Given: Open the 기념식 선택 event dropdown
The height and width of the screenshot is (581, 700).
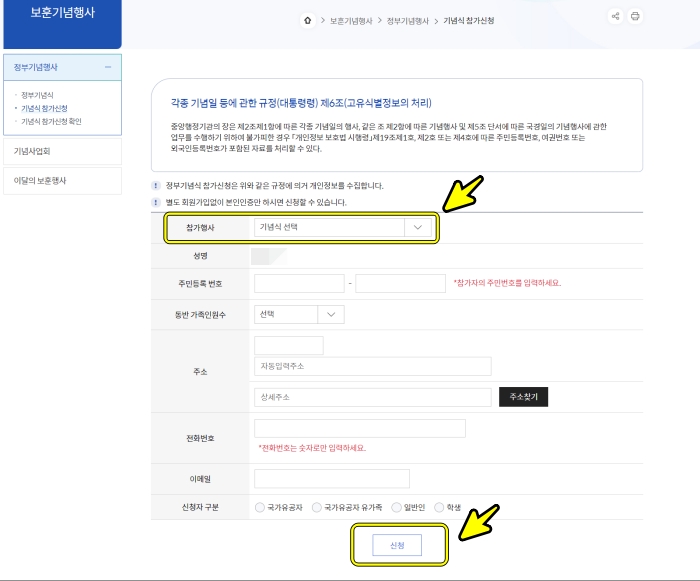Looking at the screenshot, I should click(x=343, y=227).
